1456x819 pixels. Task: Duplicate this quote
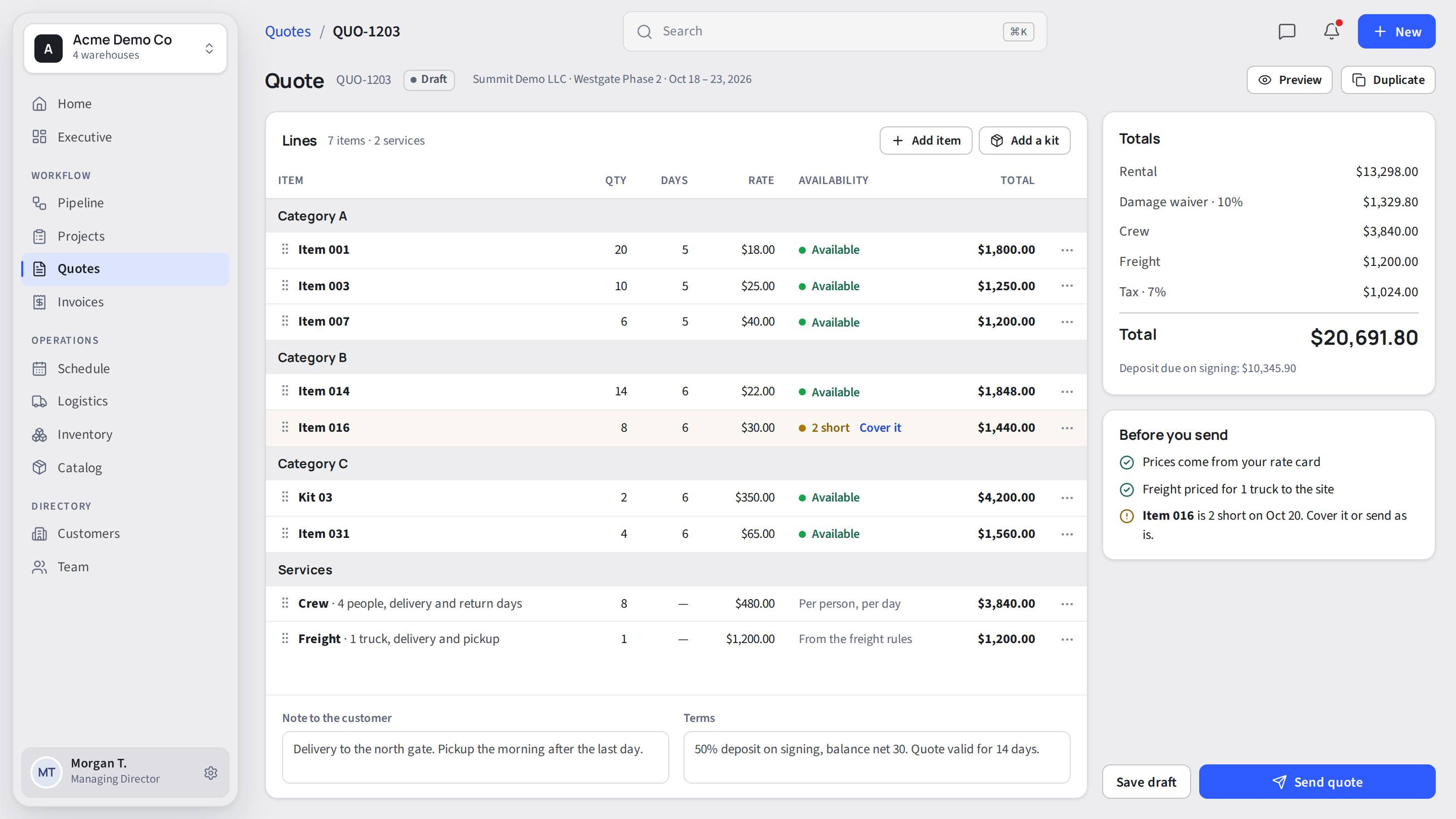point(1388,80)
